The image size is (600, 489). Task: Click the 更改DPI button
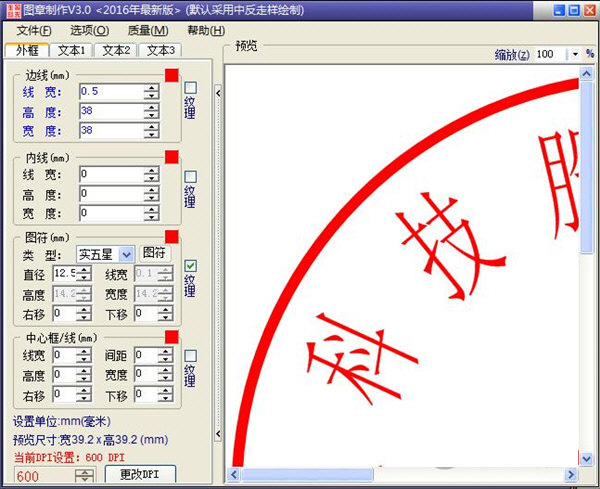[x=140, y=474]
